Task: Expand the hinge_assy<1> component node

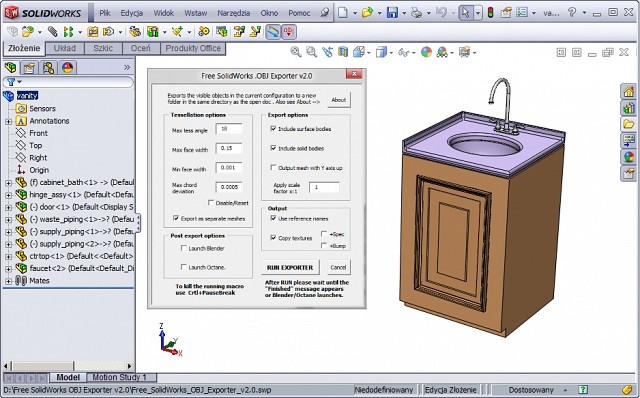Action: (8, 195)
